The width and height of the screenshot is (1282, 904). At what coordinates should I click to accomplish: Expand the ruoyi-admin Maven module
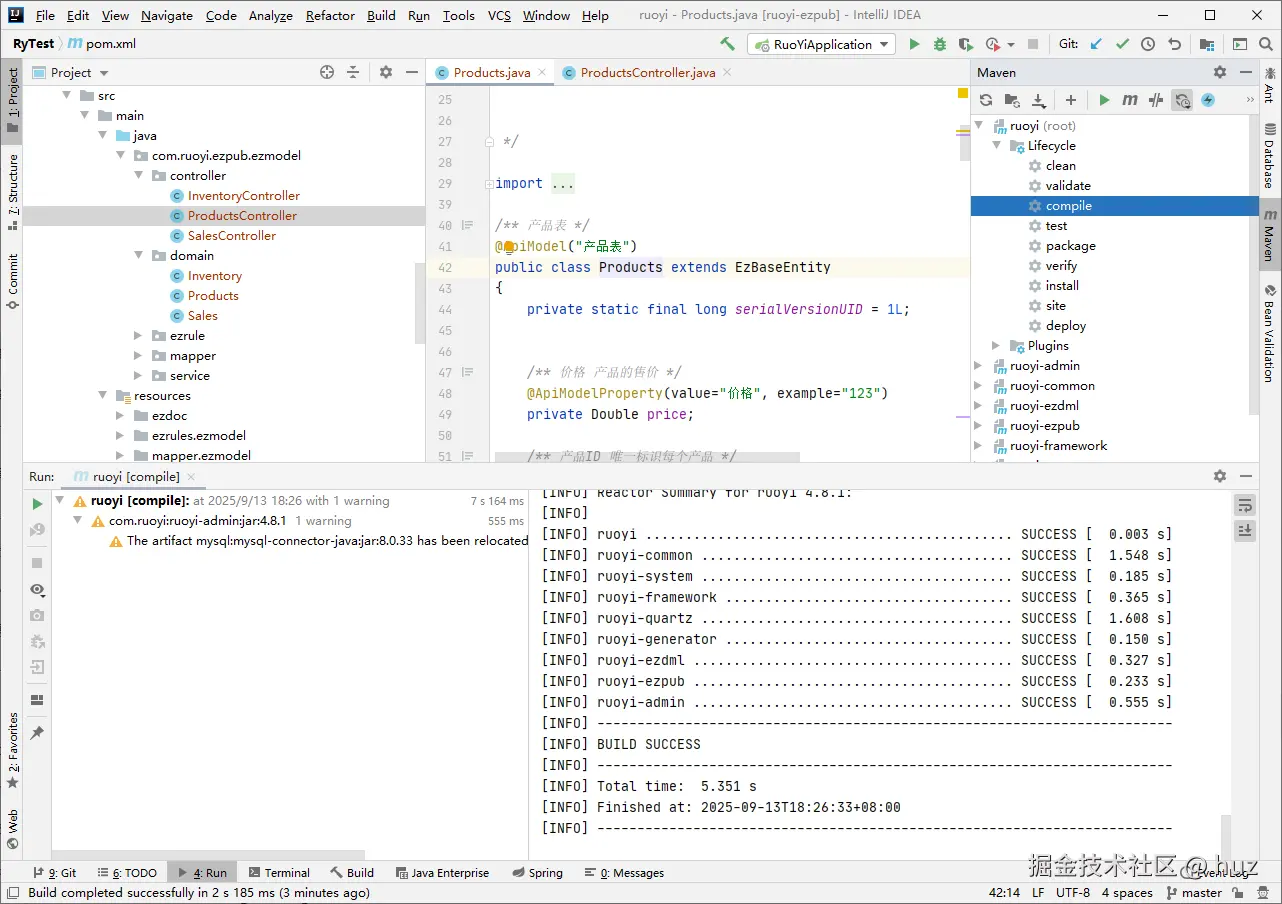click(978, 366)
